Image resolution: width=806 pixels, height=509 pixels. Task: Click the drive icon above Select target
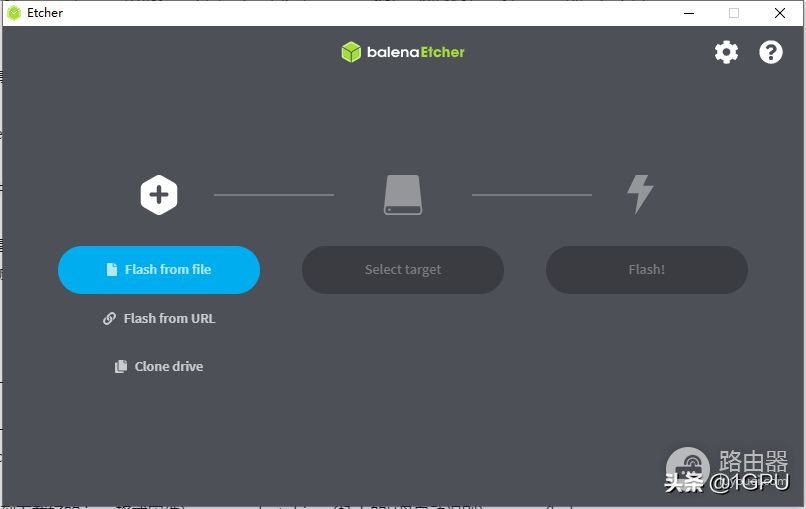pyautogui.click(x=403, y=195)
